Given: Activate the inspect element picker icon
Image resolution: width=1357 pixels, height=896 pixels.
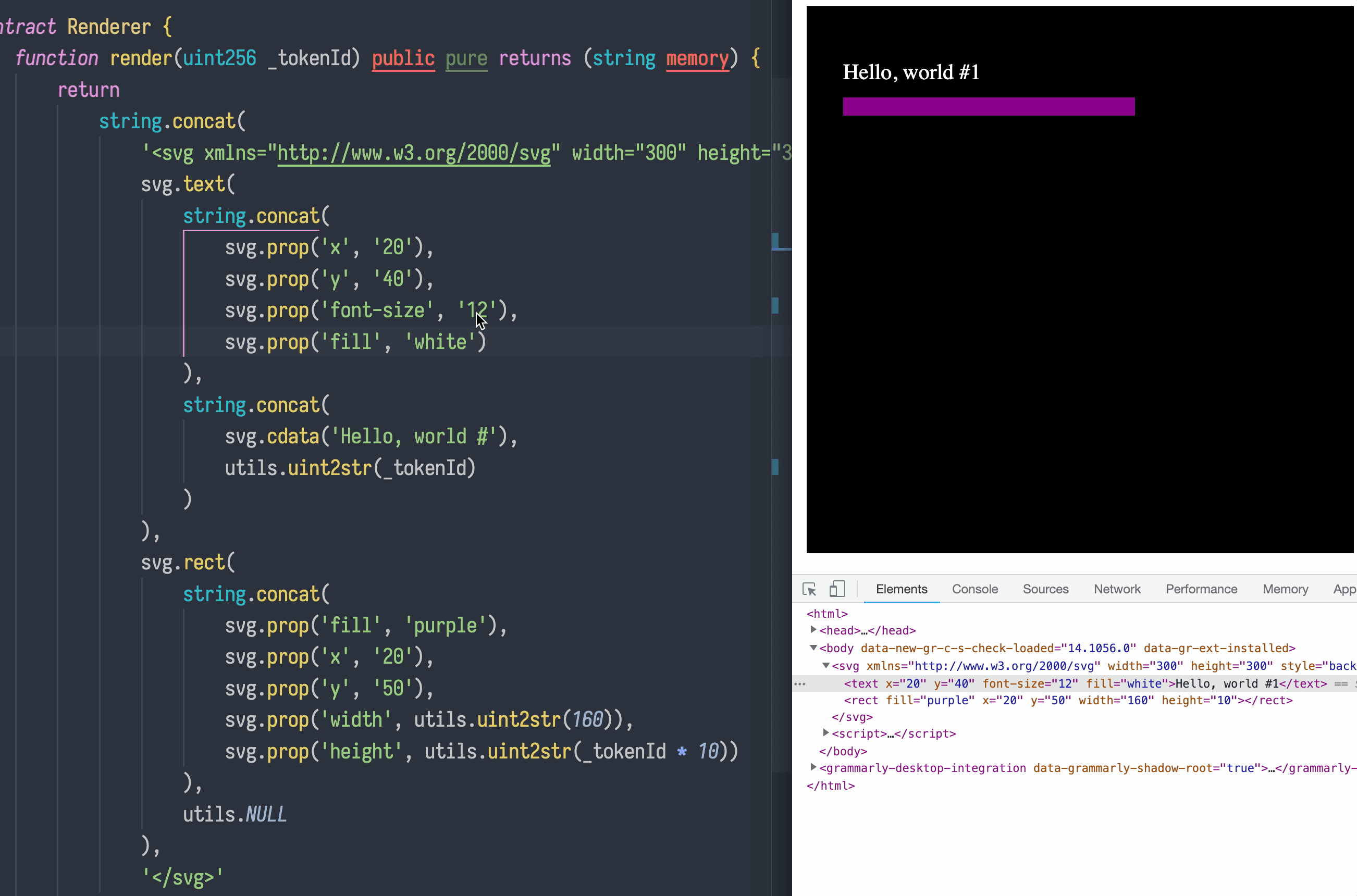Looking at the screenshot, I should coord(809,589).
